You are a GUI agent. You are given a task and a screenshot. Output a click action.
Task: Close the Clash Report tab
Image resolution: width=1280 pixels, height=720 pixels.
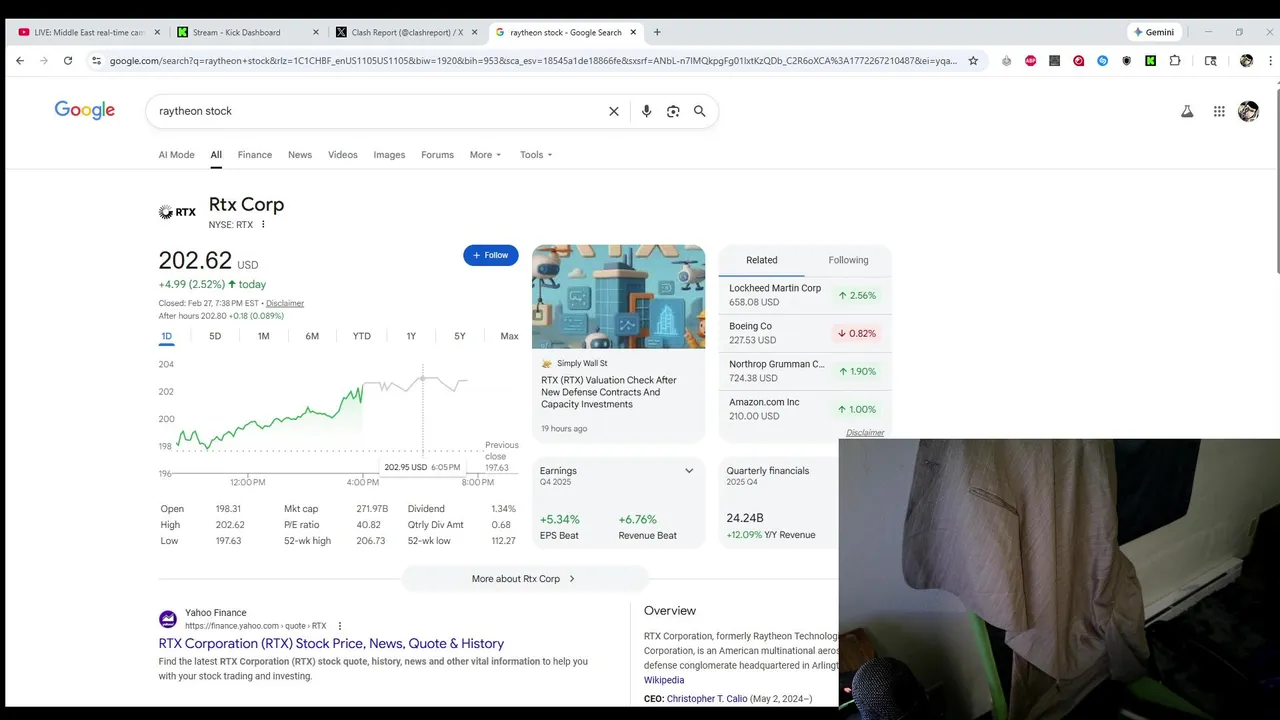pyautogui.click(x=474, y=32)
